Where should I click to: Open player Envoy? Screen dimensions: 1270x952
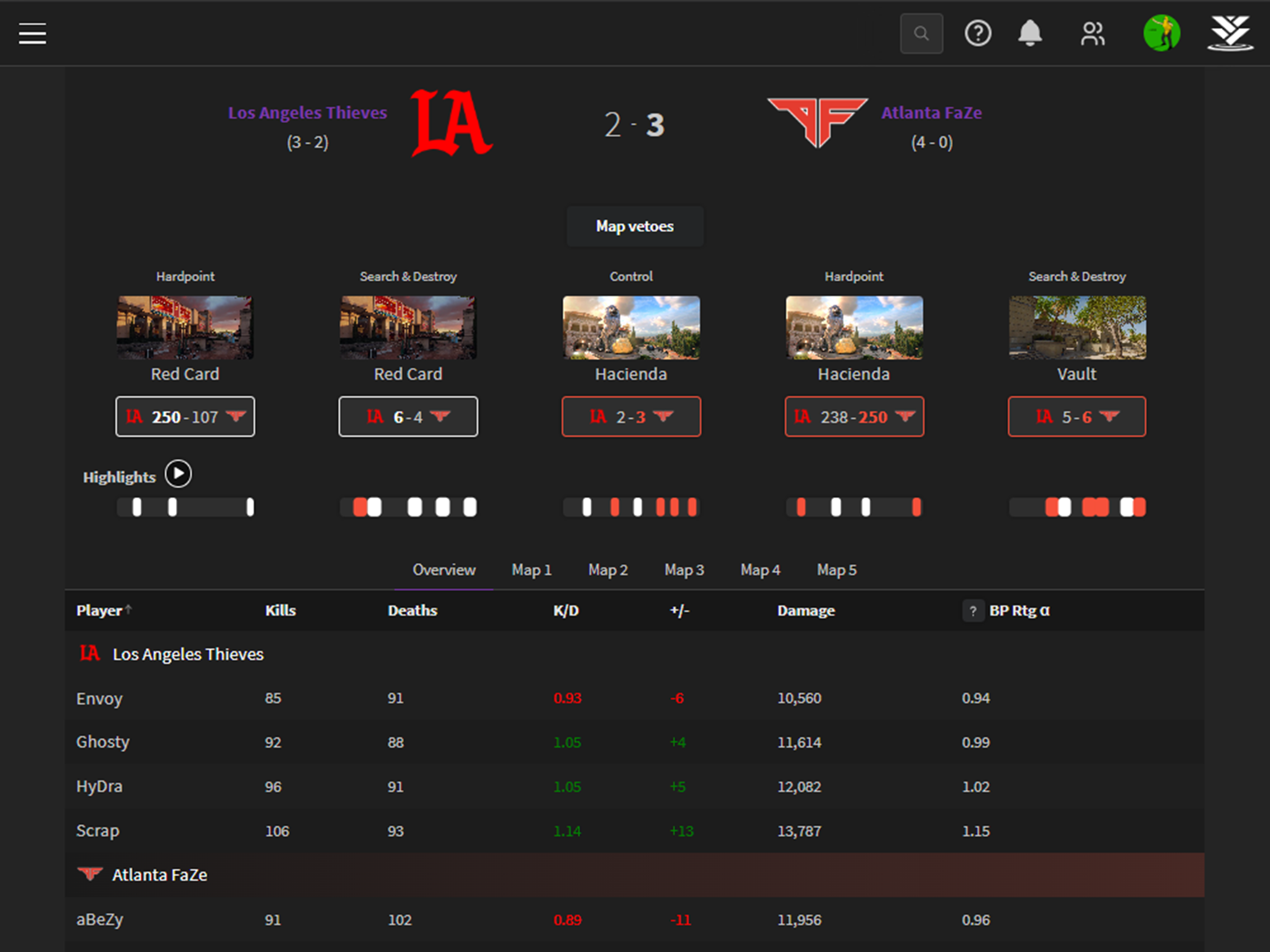point(99,698)
